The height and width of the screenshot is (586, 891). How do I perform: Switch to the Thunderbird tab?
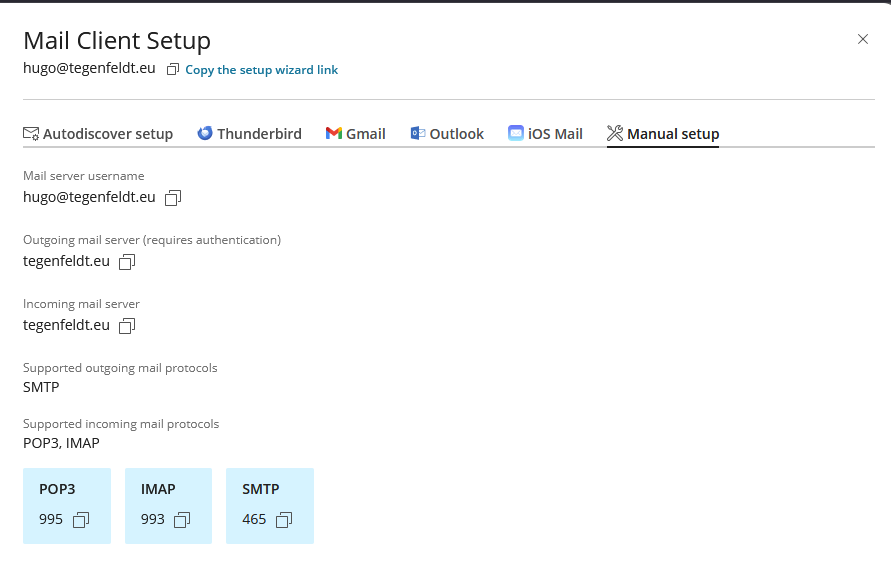point(259,134)
